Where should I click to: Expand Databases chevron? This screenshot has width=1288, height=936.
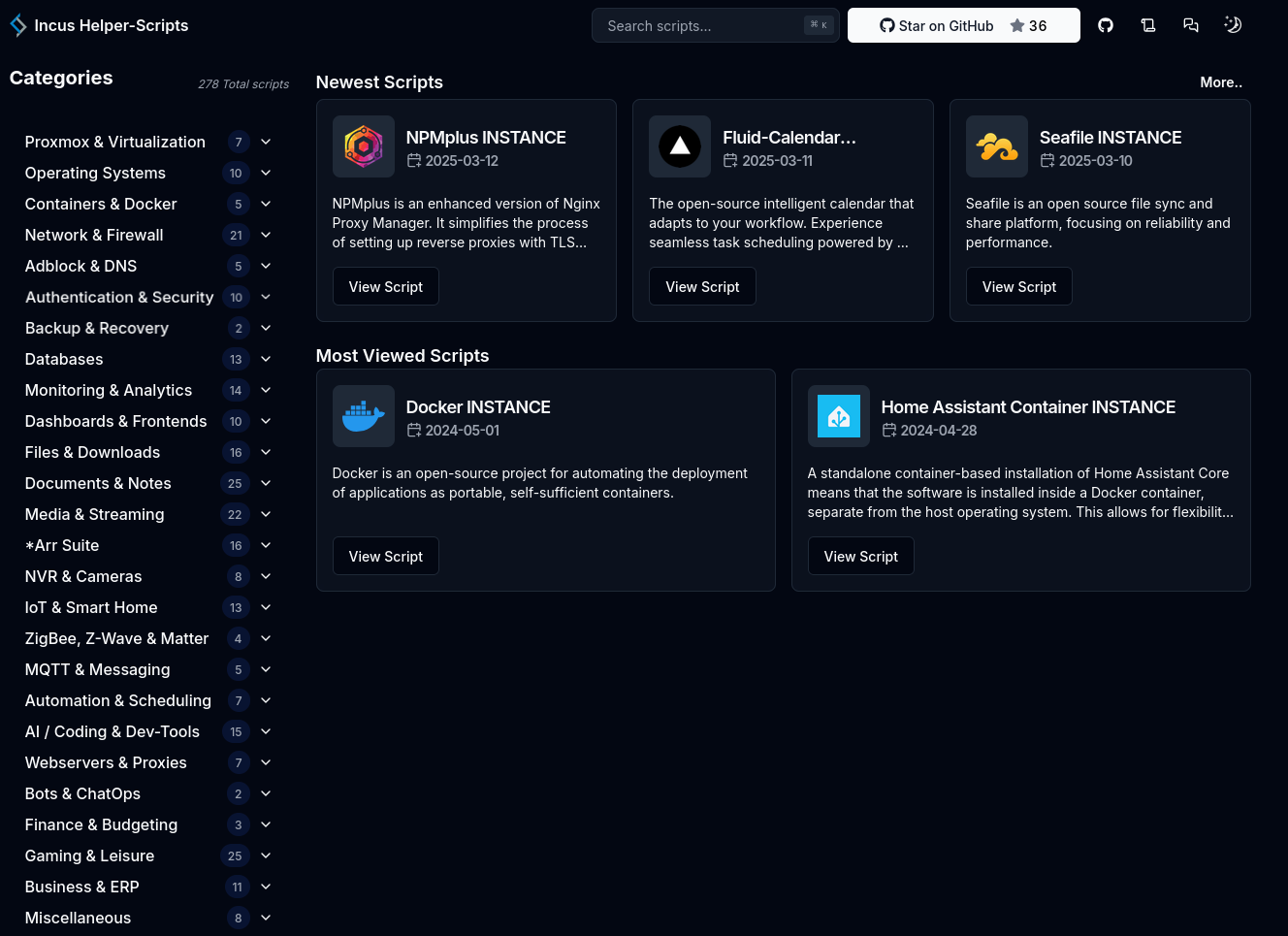coord(266,359)
